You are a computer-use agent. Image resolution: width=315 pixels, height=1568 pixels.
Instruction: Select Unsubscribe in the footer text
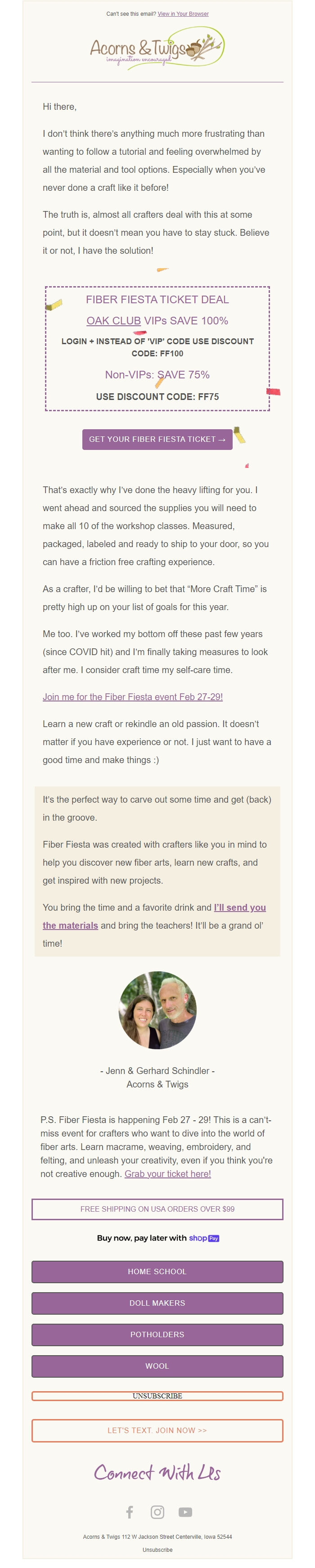click(157, 1550)
